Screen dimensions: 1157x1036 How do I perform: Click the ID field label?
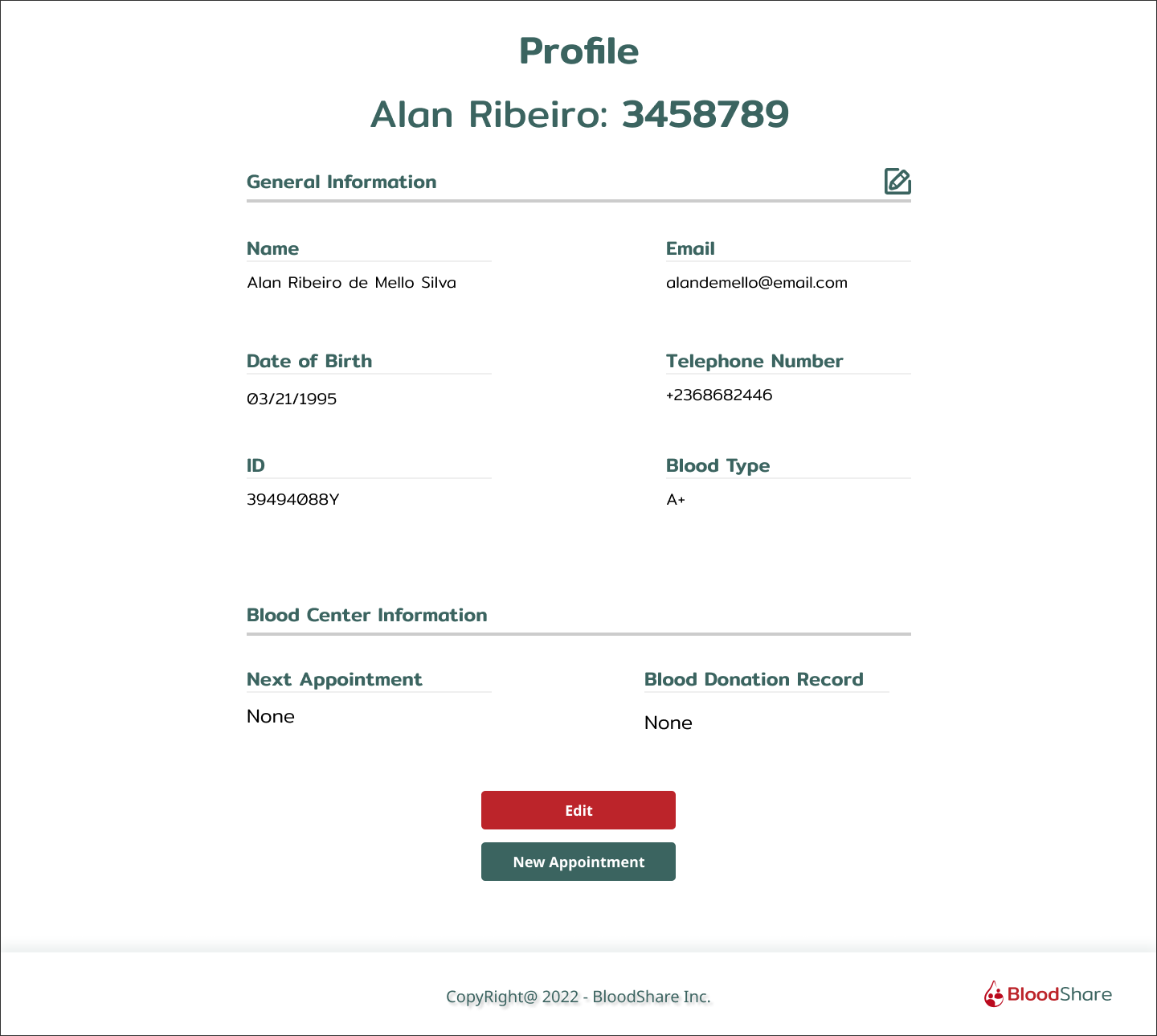click(x=256, y=465)
